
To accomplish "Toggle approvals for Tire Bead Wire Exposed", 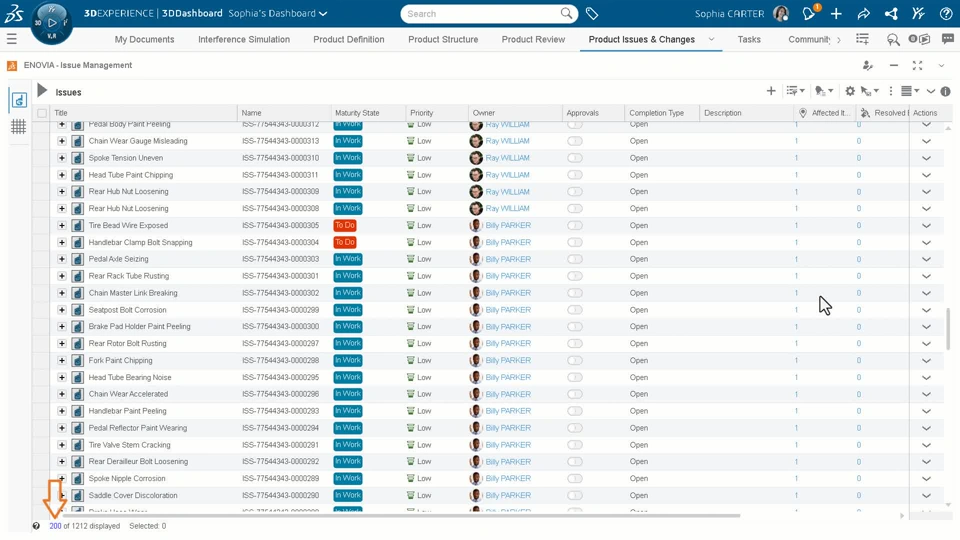I will tap(575, 225).
